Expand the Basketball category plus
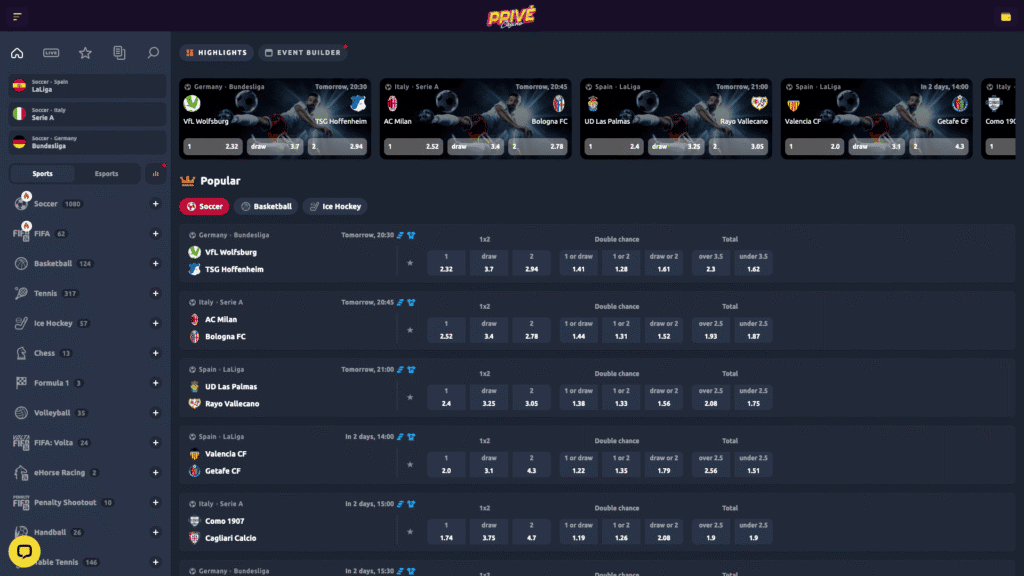Image resolution: width=1024 pixels, height=576 pixels. click(155, 263)
